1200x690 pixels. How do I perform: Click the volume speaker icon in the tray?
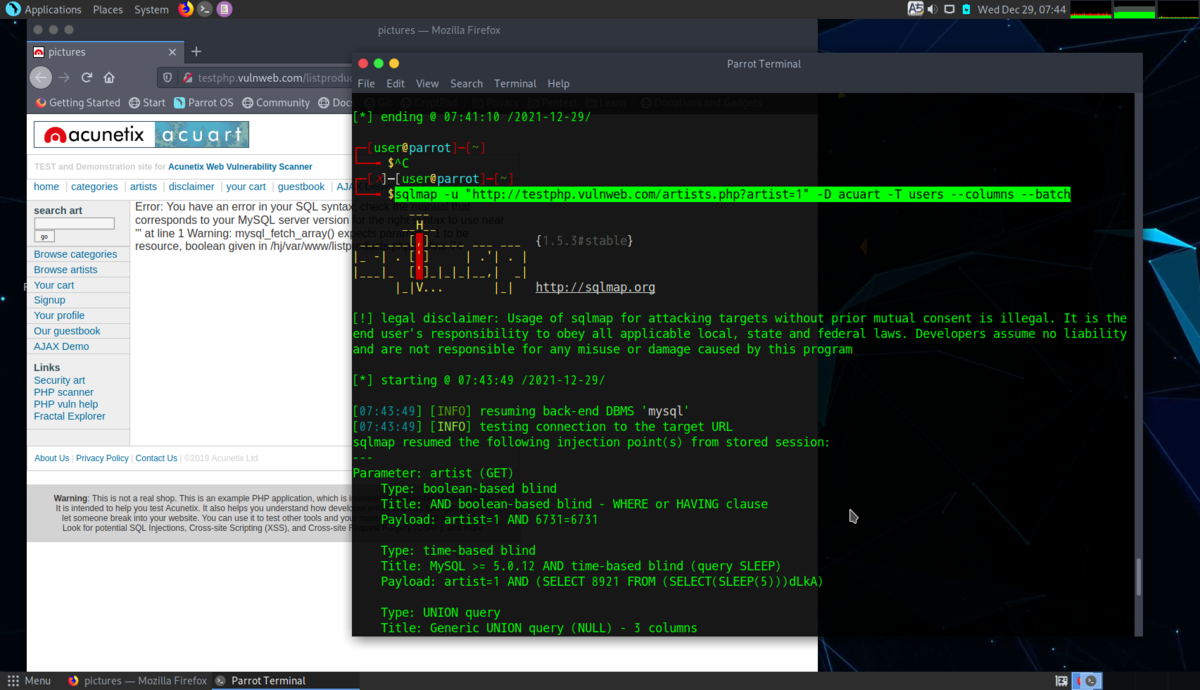[932, 9]
